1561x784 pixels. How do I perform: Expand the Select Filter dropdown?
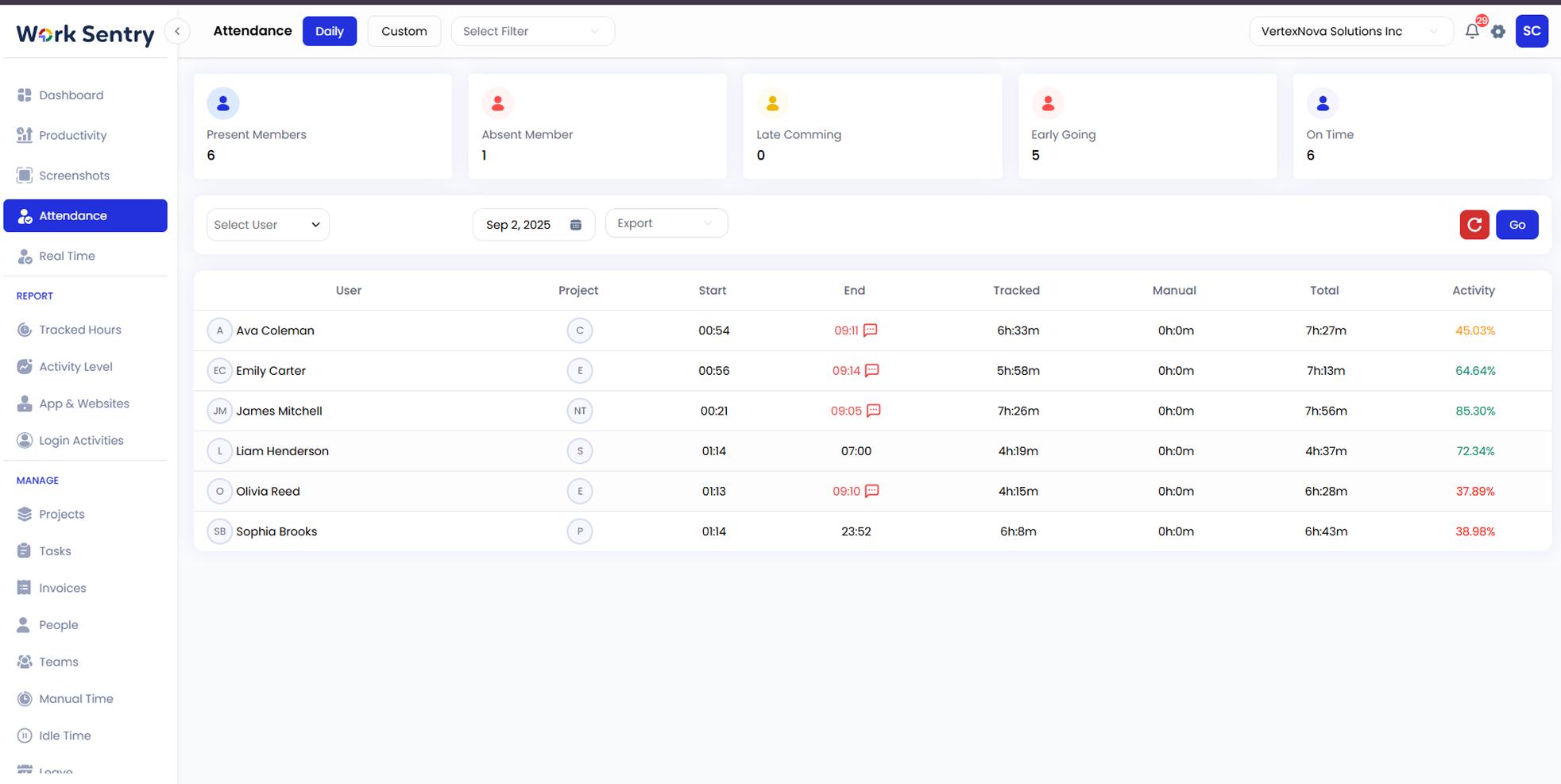coord(532,32)
